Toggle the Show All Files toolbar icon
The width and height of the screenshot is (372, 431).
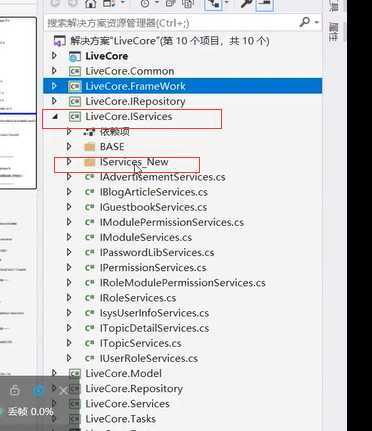pyautogui.click(x=188, y=4)
